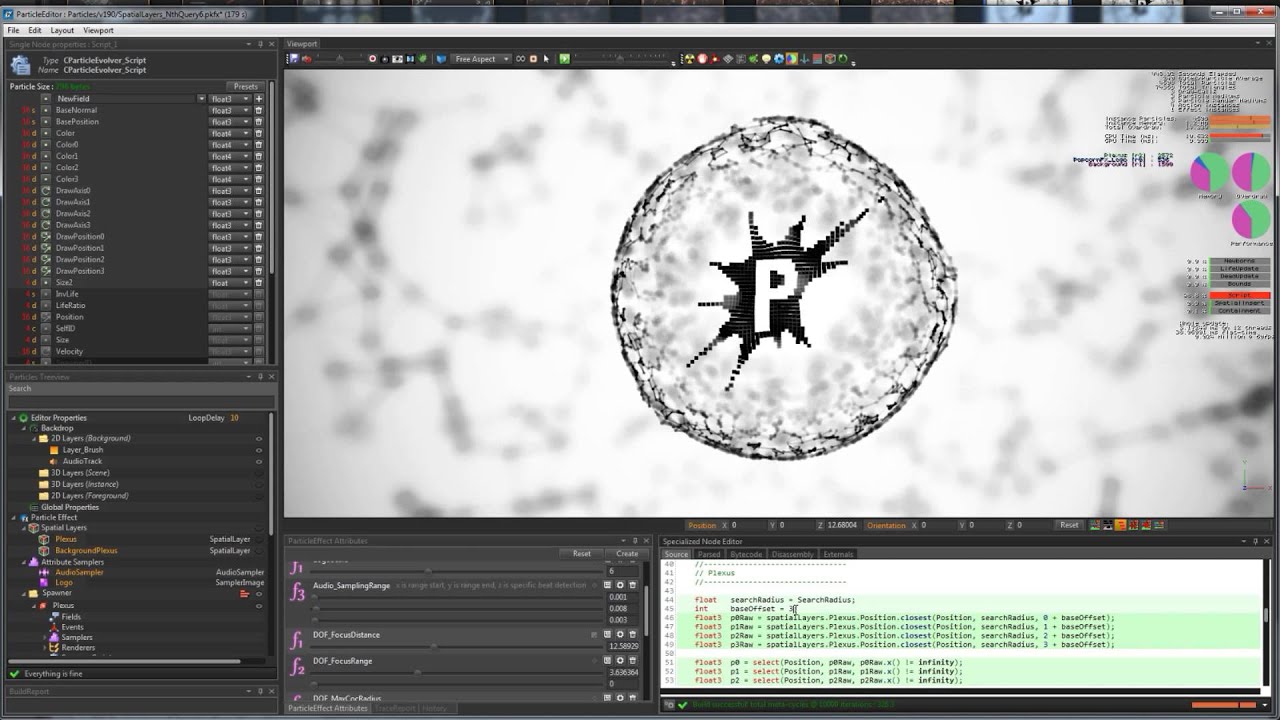Click the code editor vertical scrollbar

click(1266, 616)
